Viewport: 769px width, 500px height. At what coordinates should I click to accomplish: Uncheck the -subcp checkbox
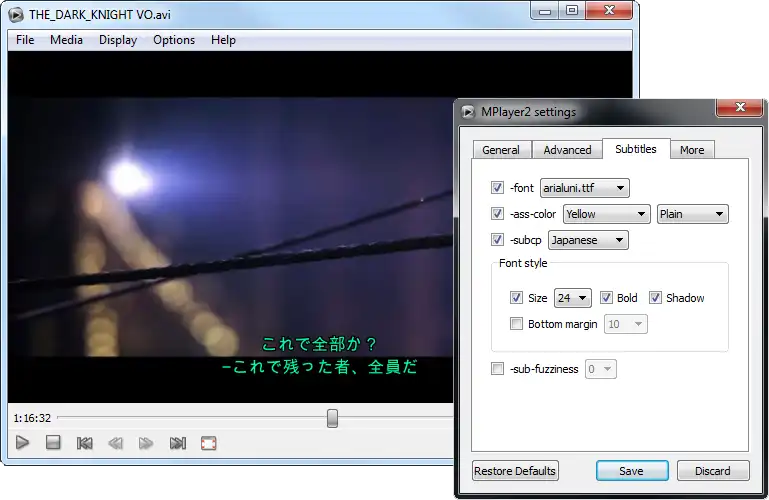(x=497, y=240)
